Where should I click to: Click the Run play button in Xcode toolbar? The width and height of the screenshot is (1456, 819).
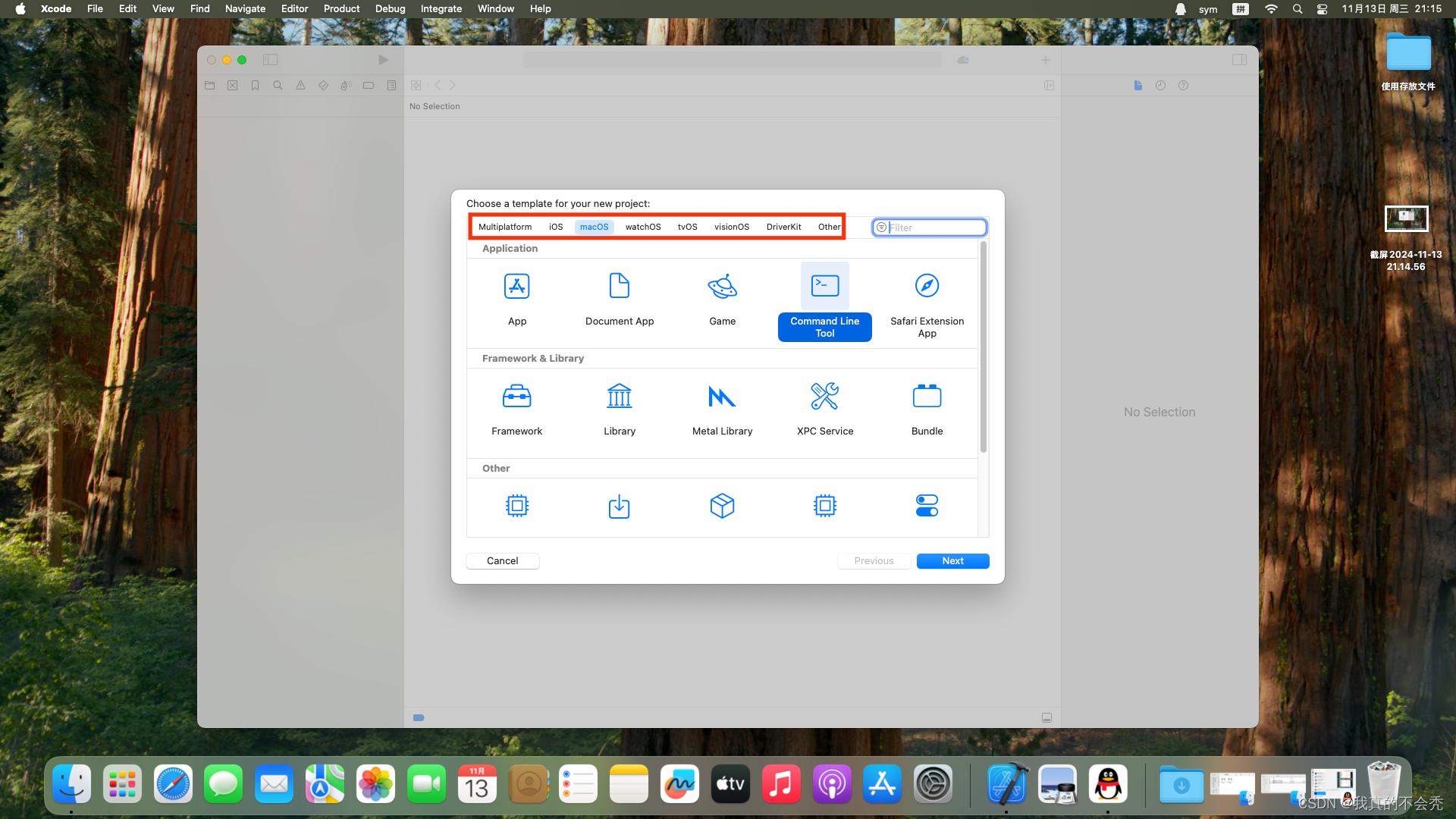point(384,60)
